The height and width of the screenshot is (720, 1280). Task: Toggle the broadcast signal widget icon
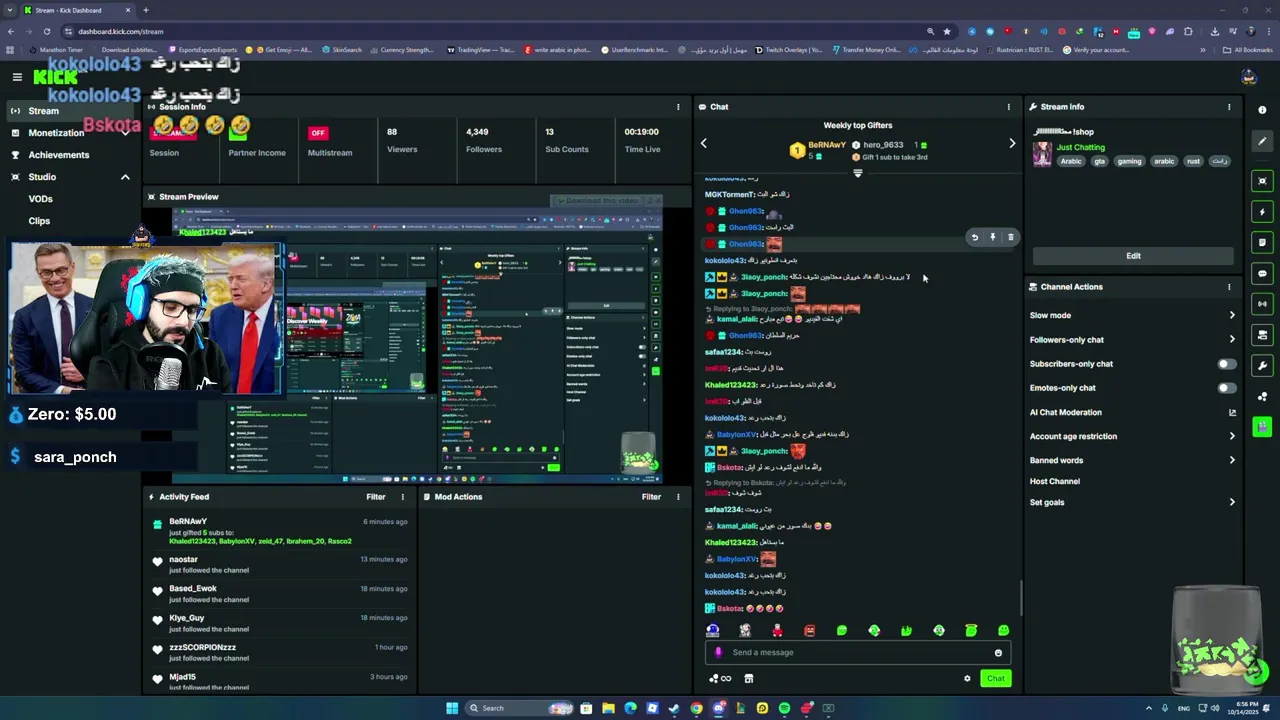(1262, 304)
